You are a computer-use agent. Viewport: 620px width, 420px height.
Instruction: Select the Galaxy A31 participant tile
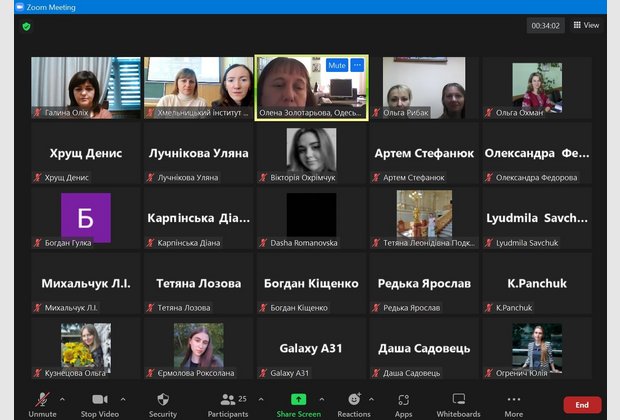(x=311, y=348)
